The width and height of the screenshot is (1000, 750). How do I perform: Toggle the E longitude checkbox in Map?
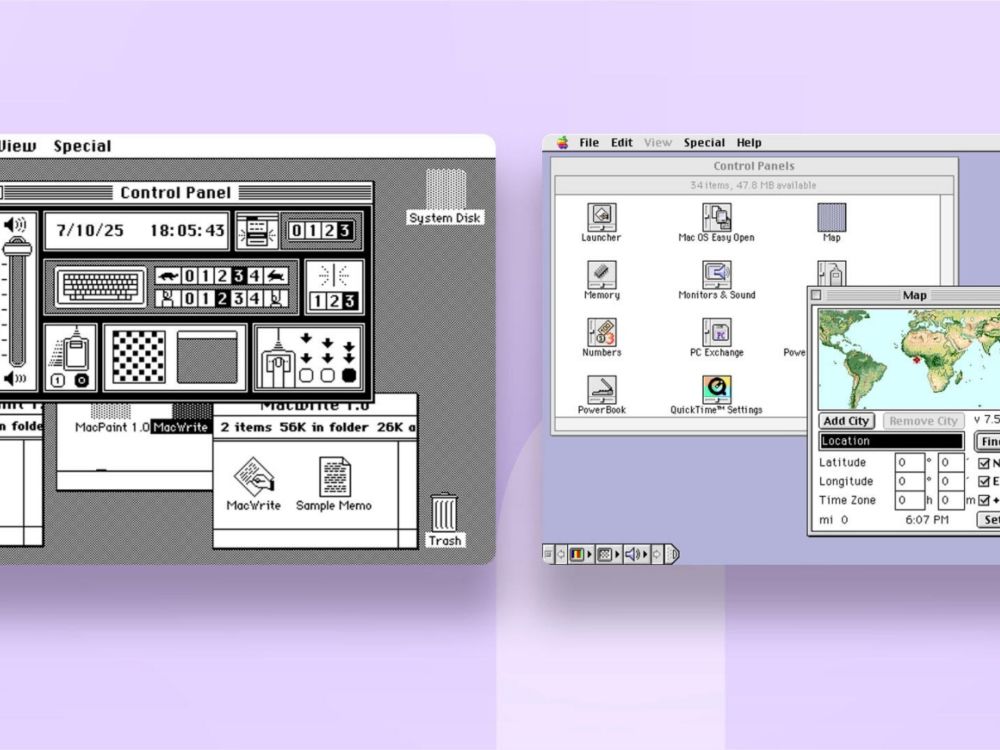point(984,482)
